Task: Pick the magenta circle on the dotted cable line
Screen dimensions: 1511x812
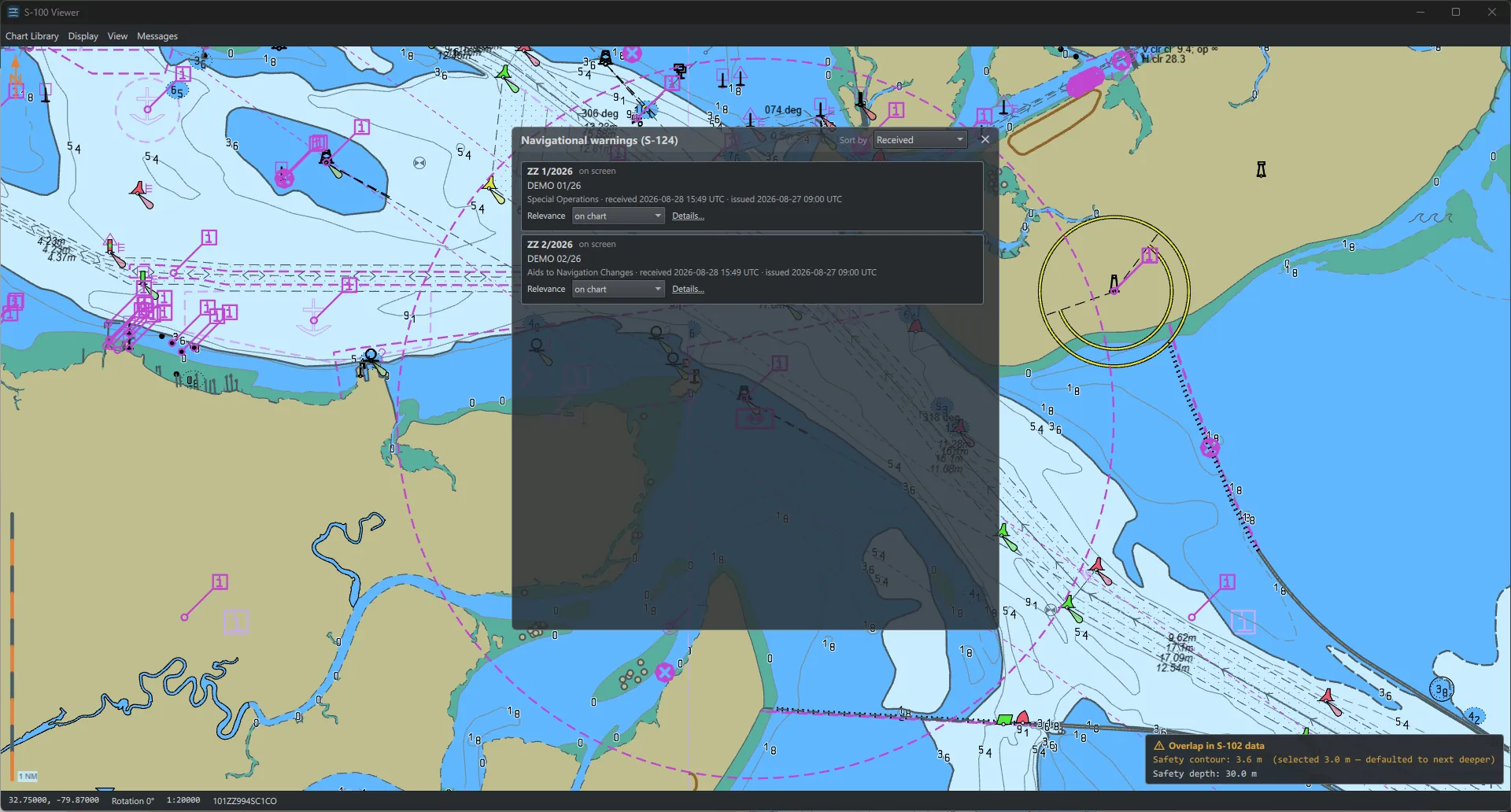Action: [x=1210, y=448]
